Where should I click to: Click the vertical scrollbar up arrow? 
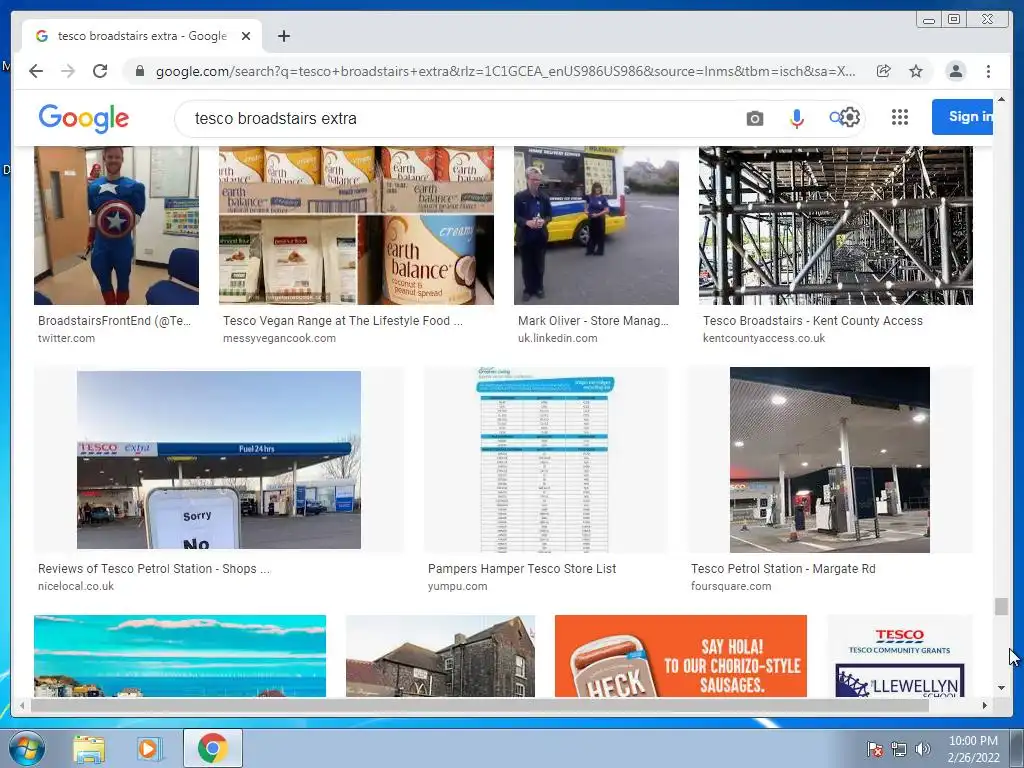[1001, 99]
